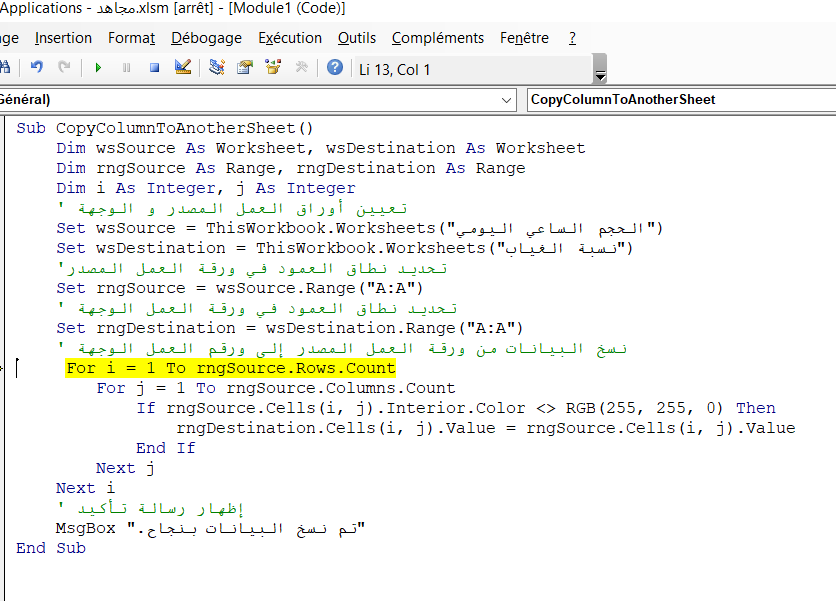
Task: Open the CopyColumnToAnotherSheet procedure dropdown
Action: point(680,100)
